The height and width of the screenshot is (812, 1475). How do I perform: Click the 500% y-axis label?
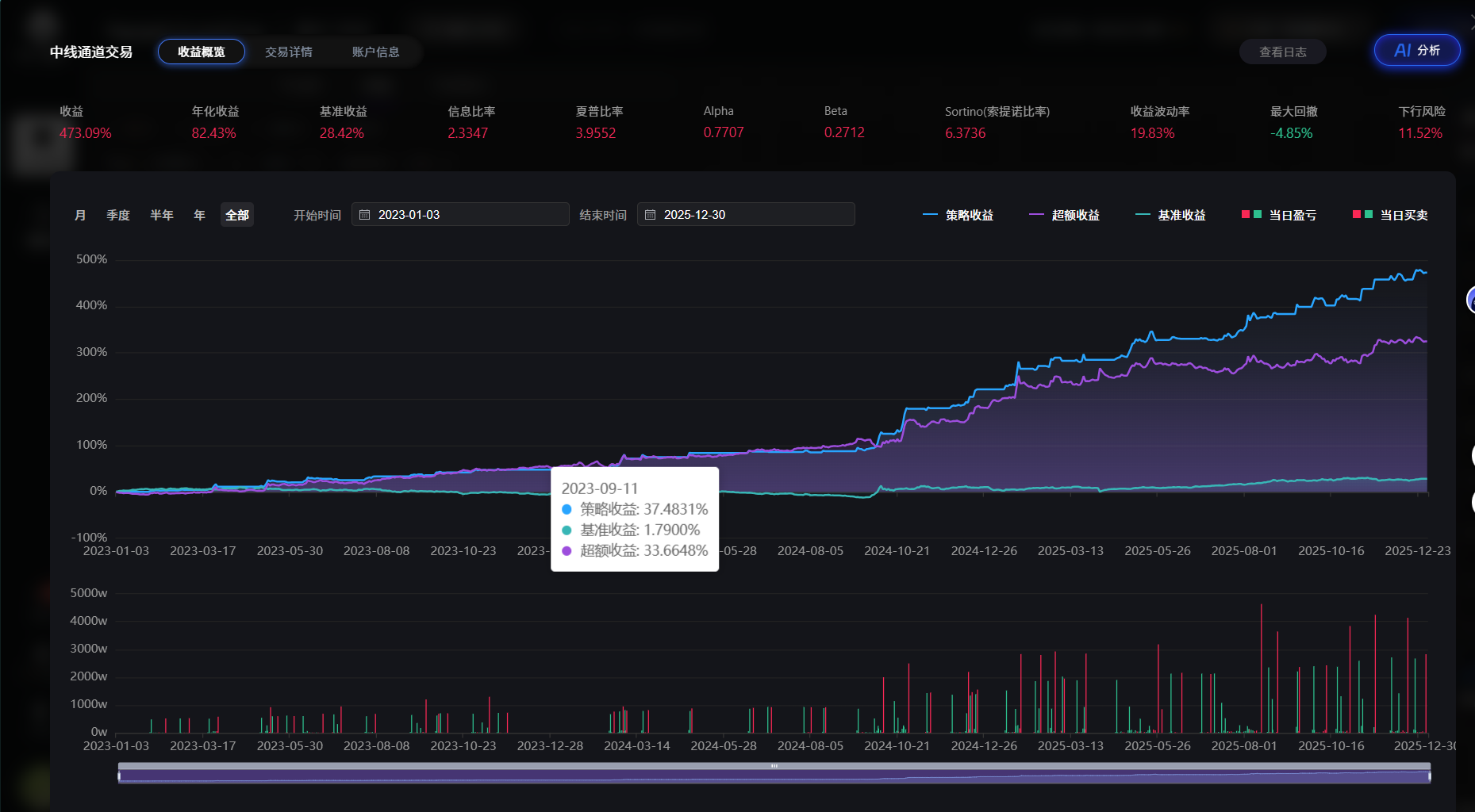[x=91, y=259]
